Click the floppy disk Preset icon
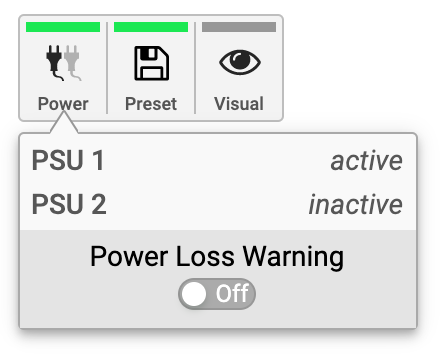Image resolution: width=442 pixels, height=360 pixels. point(151,63)
